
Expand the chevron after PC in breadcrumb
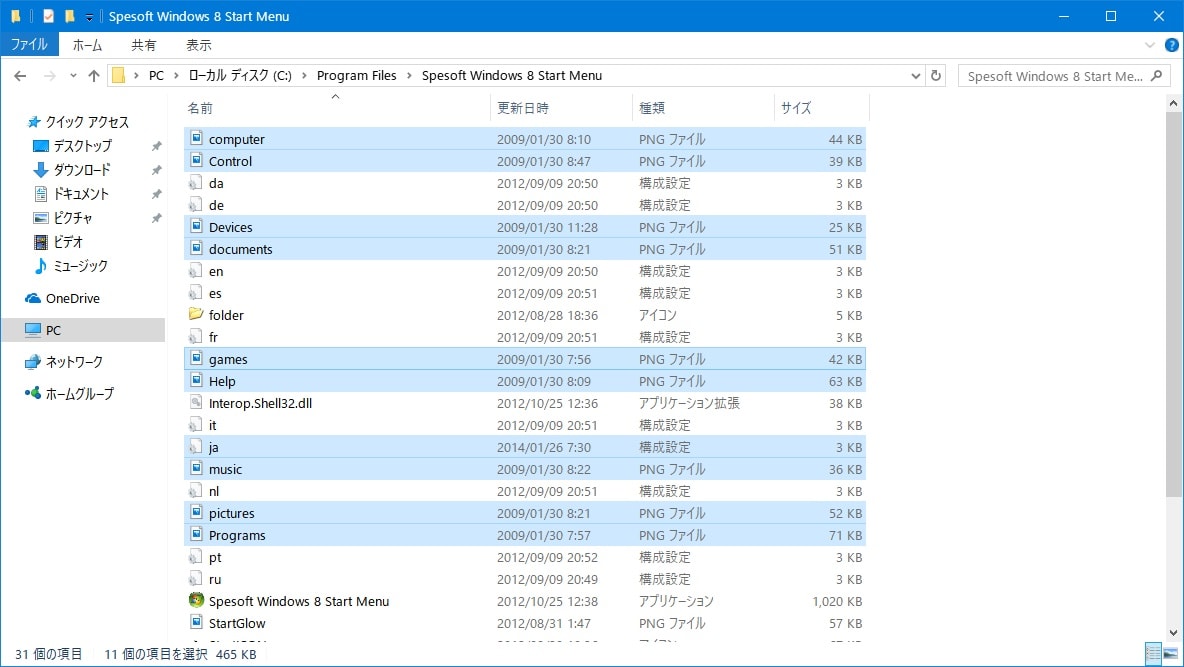(176, 76)
